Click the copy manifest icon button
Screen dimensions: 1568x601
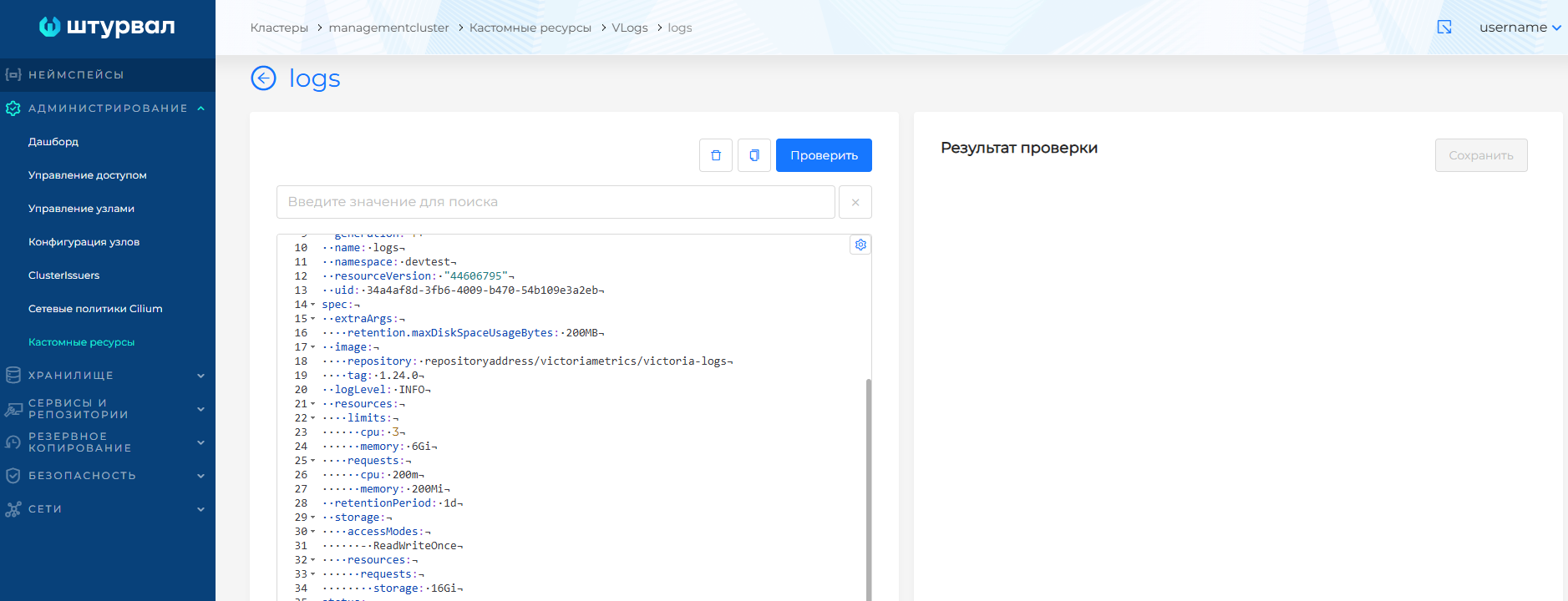point(754,155)
